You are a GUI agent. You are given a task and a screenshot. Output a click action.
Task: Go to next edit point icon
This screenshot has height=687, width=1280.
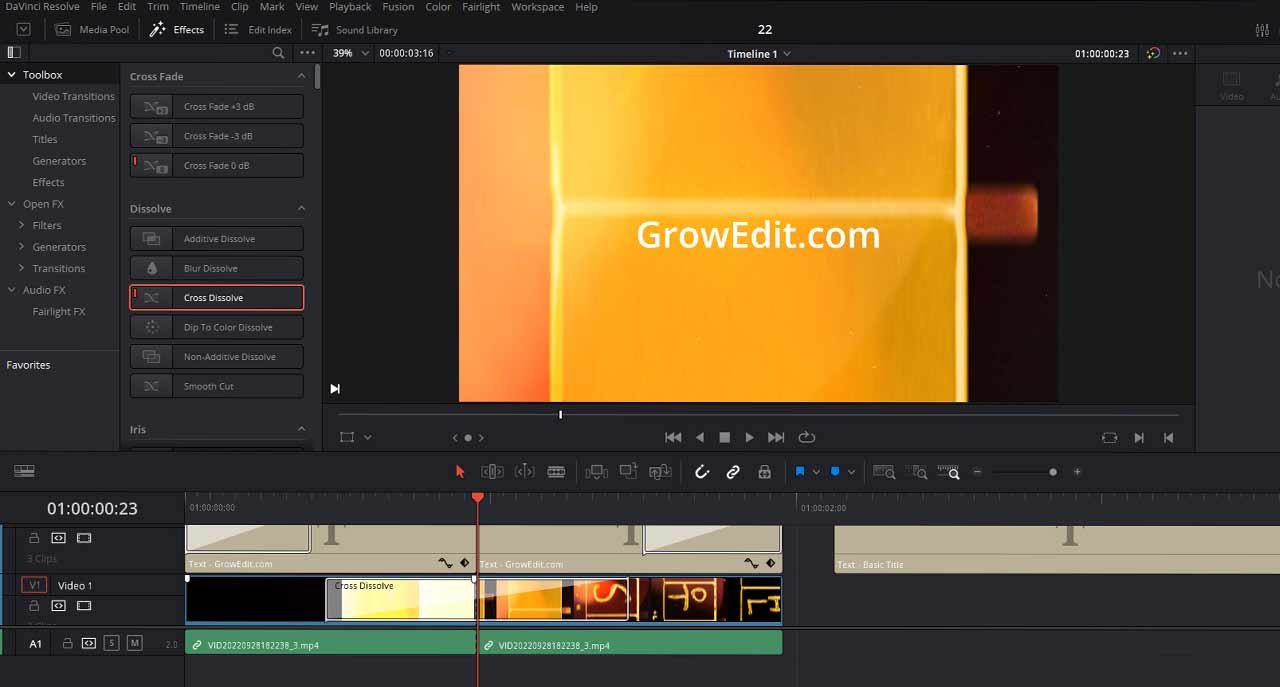coord(1139,437)
